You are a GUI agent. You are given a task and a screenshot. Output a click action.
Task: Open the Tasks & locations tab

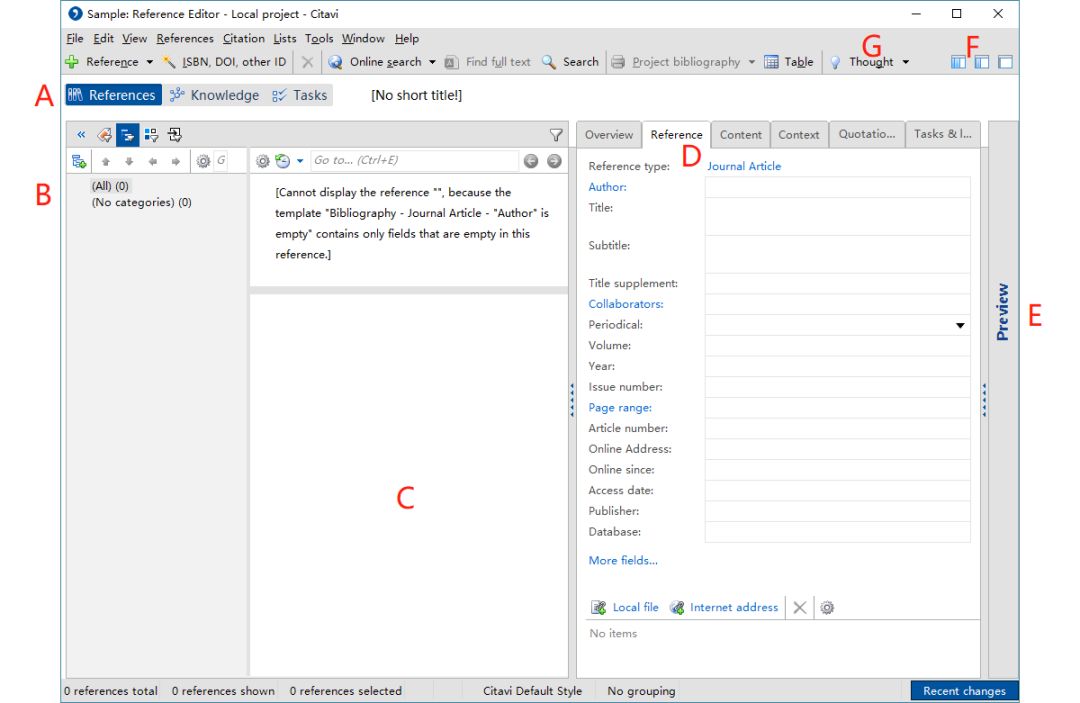pos(942,135)
